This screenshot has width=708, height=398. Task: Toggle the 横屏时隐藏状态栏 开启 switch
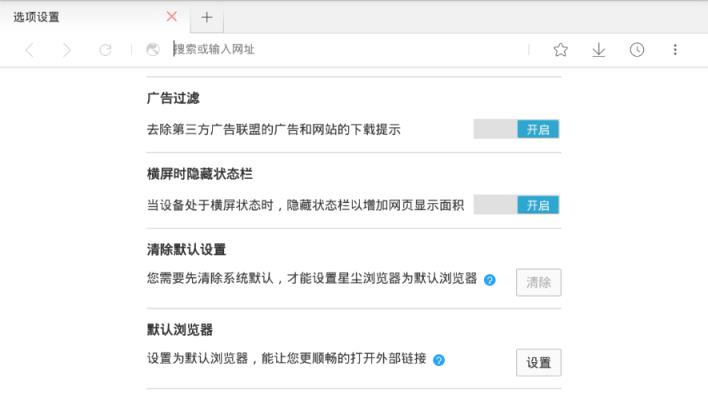point(517,205)
